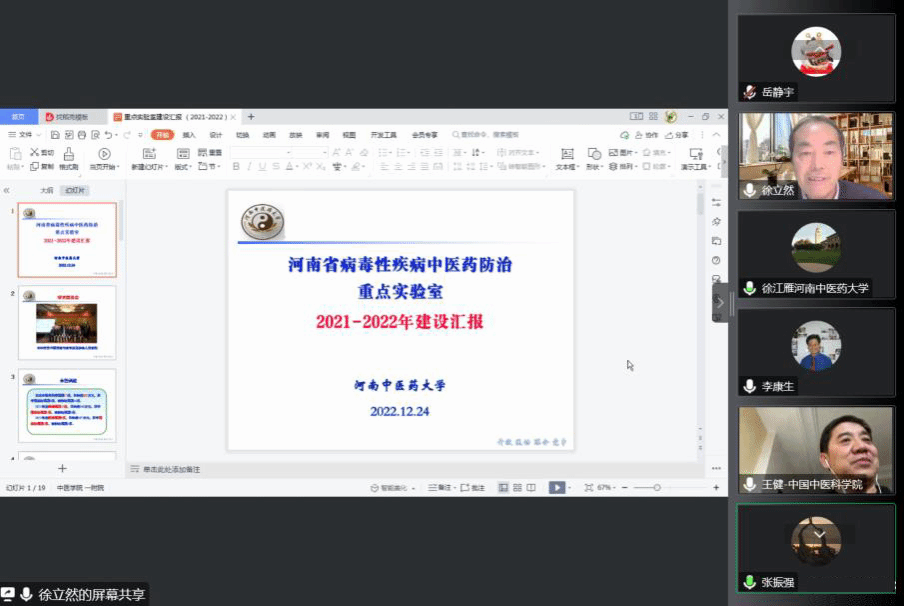Switch to the 大纲 outline tab

46,190
